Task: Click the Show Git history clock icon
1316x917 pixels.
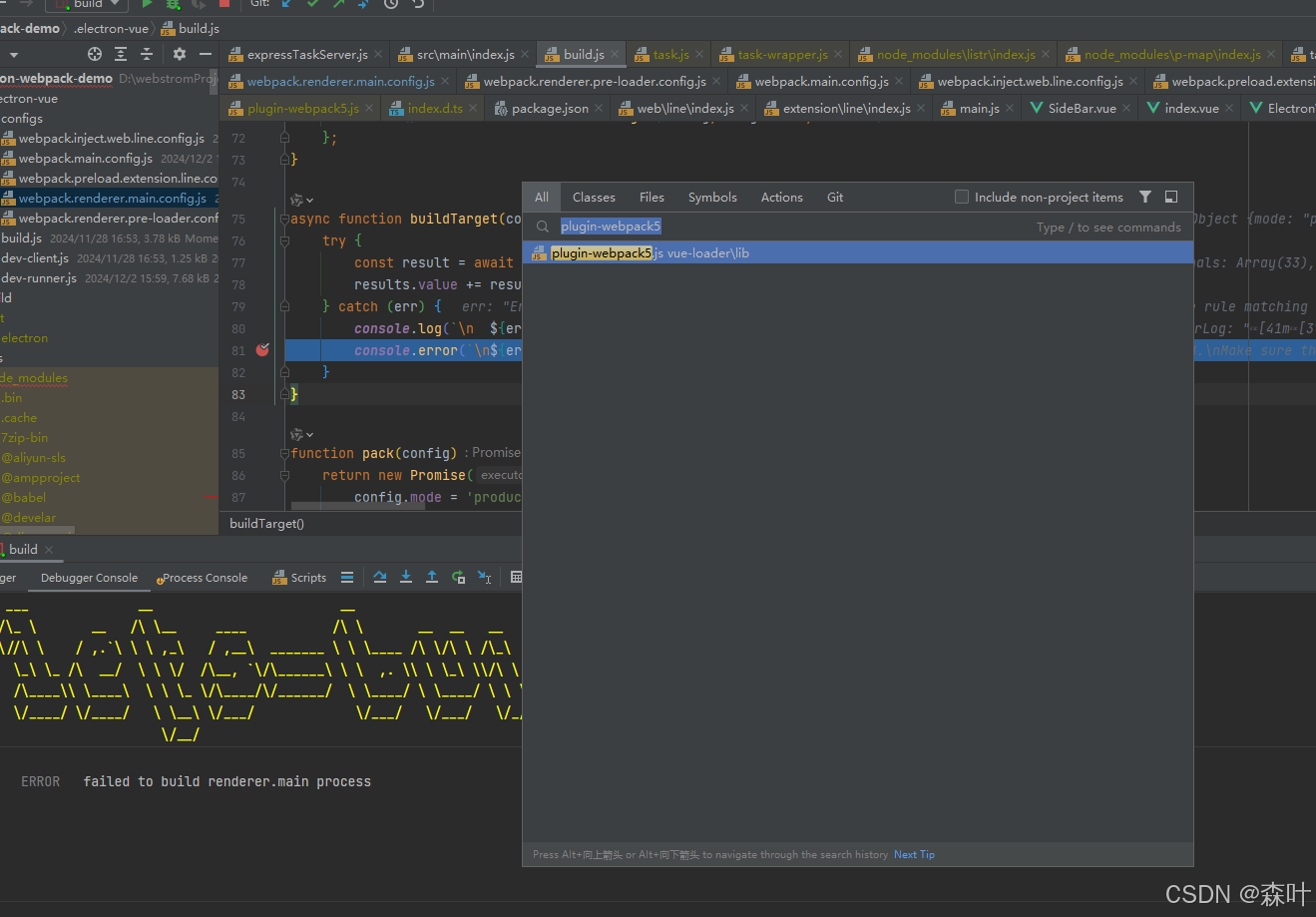Action: tap(391, 4)
